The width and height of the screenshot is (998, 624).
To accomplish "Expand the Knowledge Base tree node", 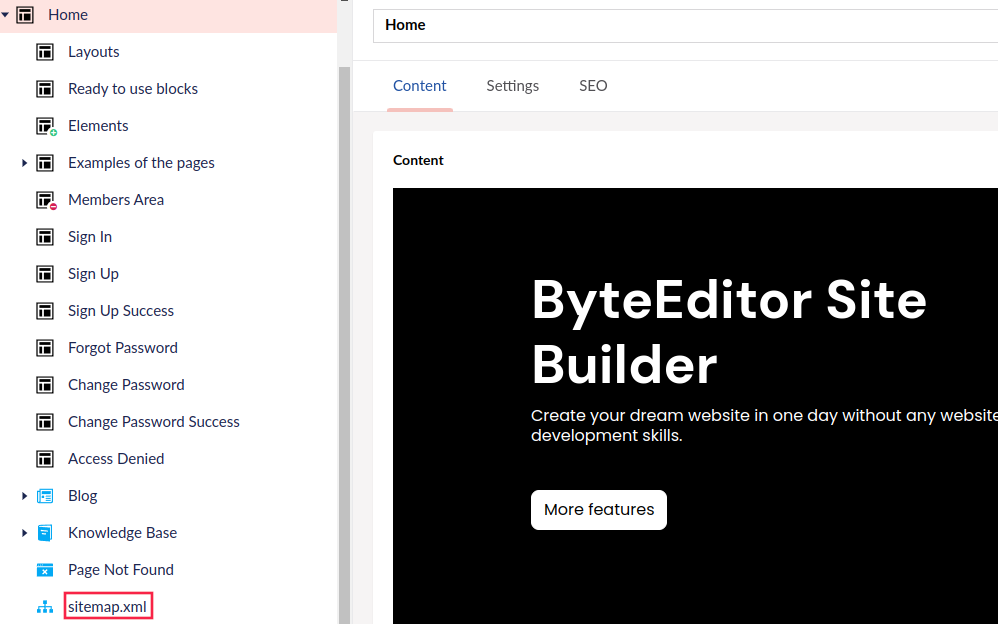I will (x=25, y=533).
